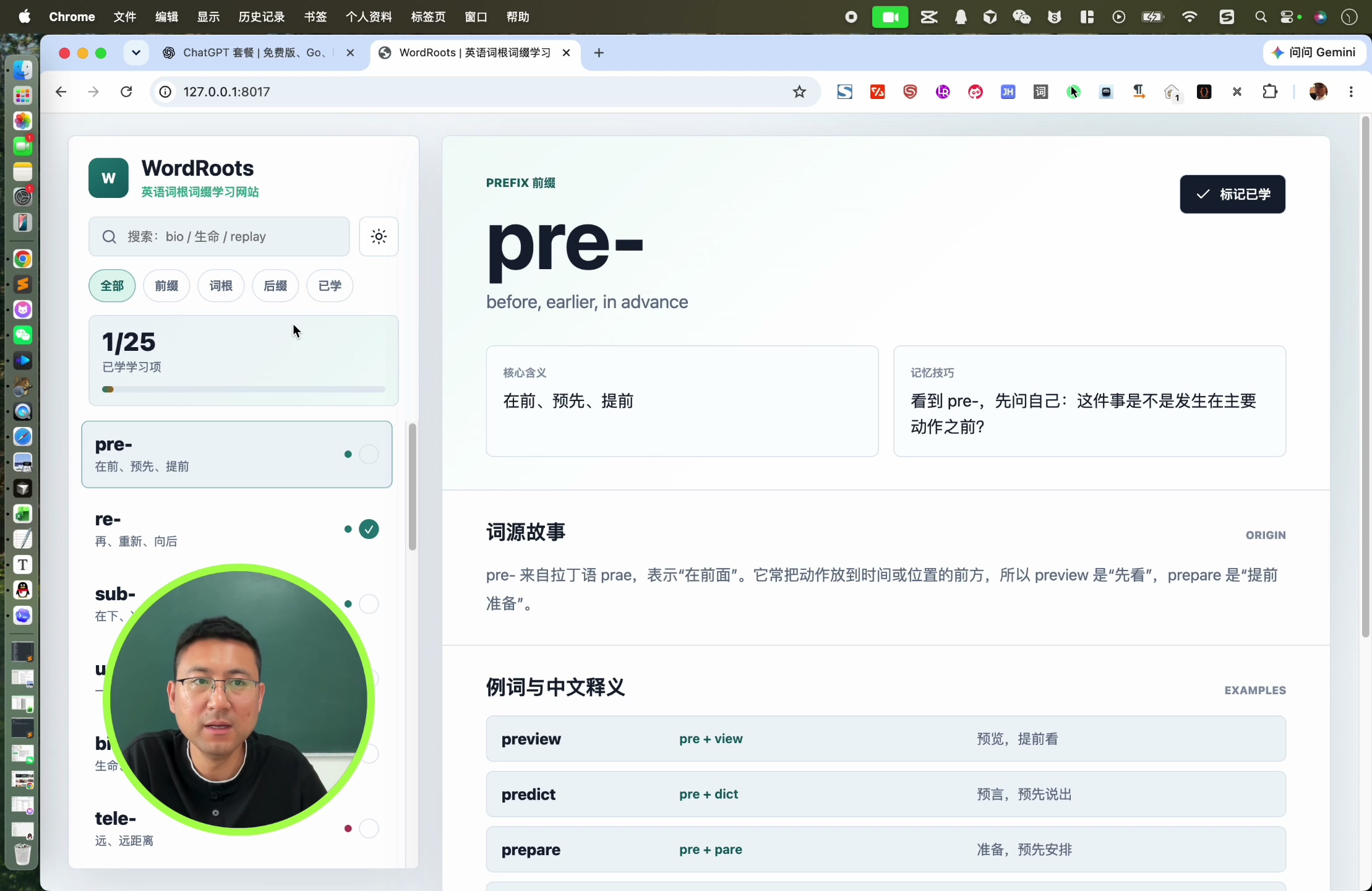Viewport: 1372px width, 891px height.
Task: Click the search input field
Action: click(x=219, y=236)
